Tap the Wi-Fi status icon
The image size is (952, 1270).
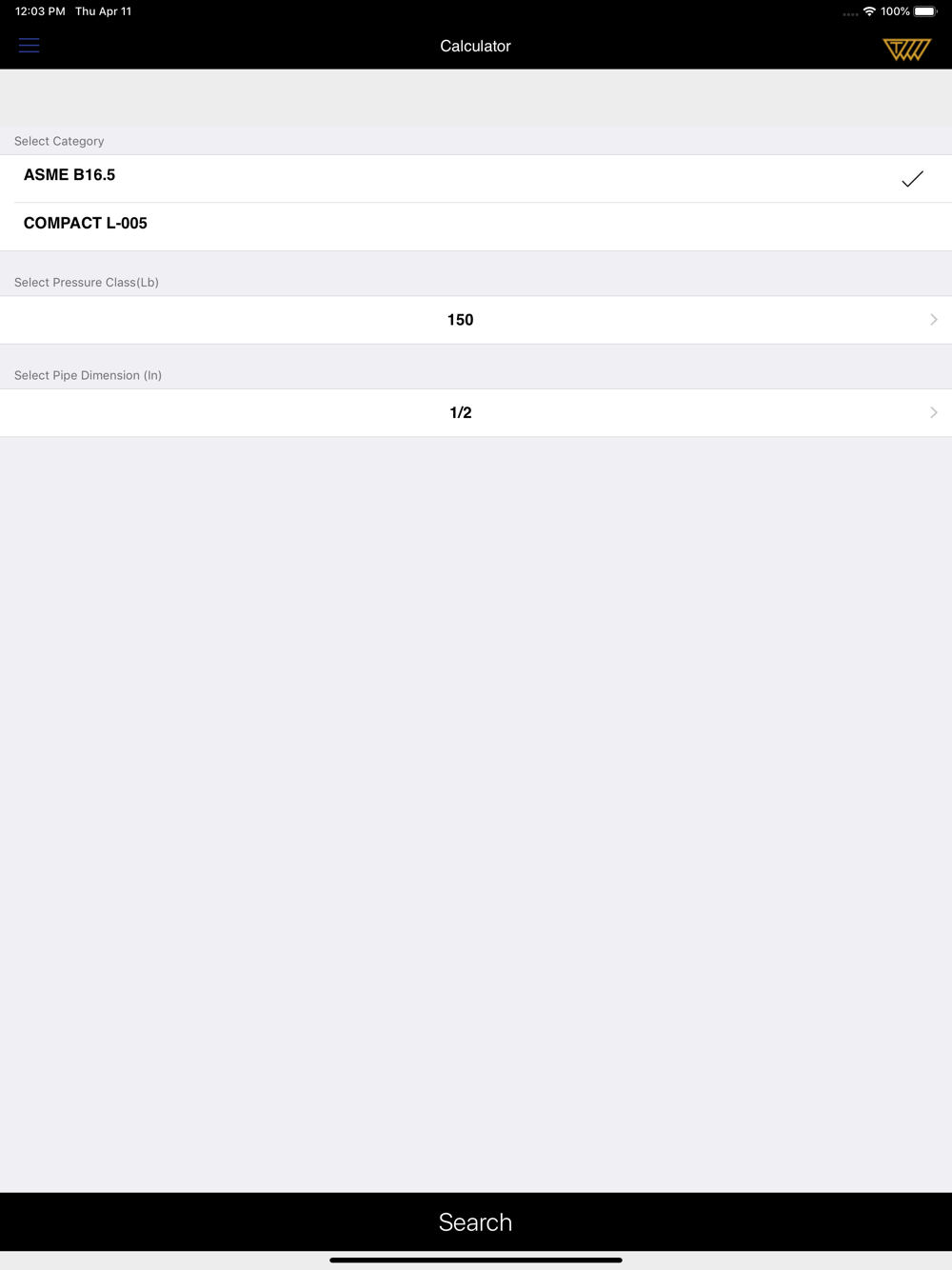[x=869, y=11]
